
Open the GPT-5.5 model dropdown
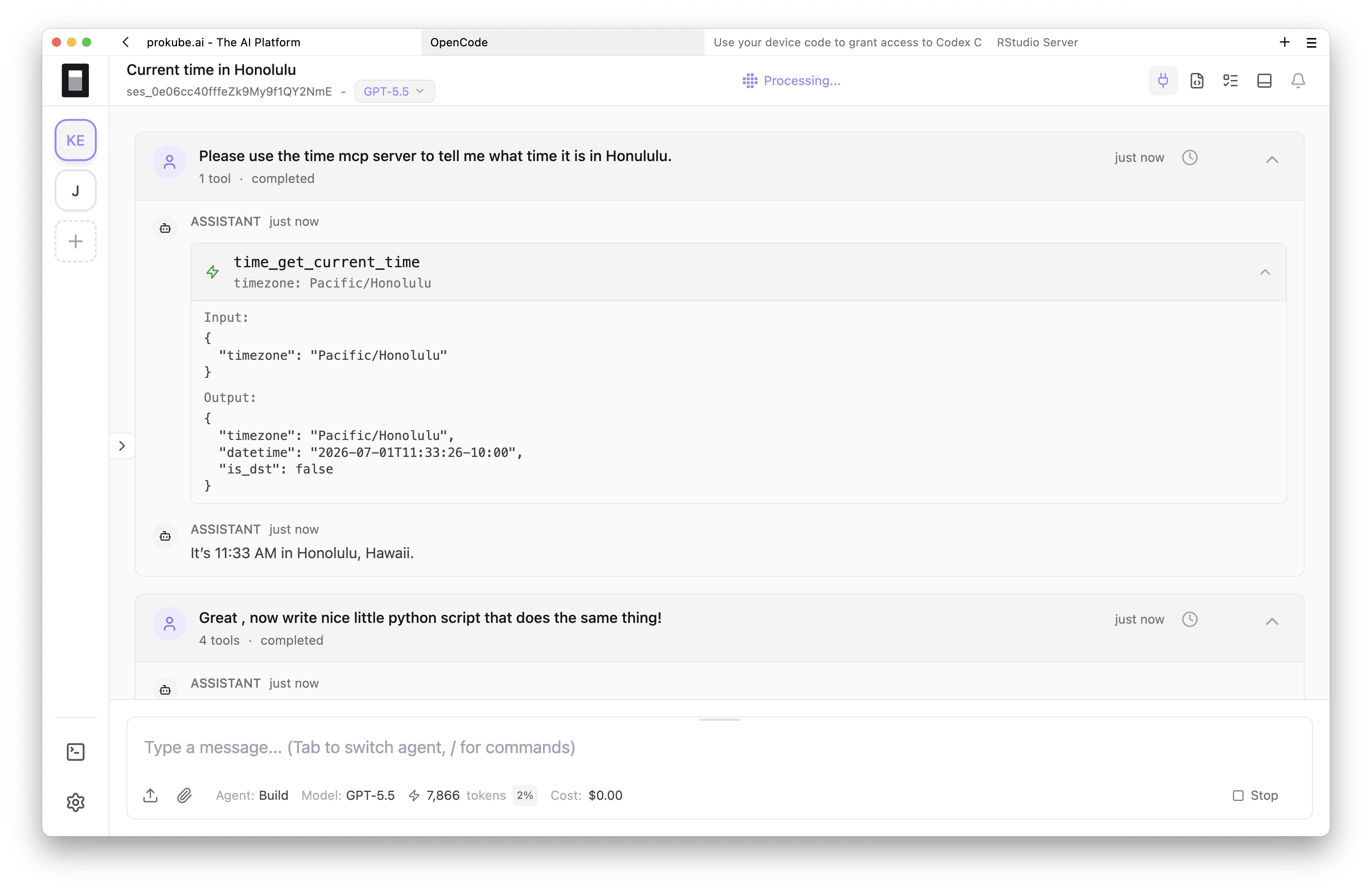pos(394,91)
